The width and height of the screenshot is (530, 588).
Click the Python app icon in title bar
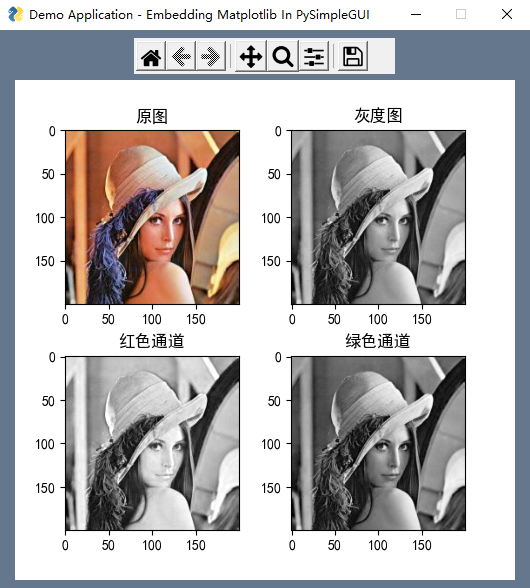pyautogui.click(x=15, y=14)
